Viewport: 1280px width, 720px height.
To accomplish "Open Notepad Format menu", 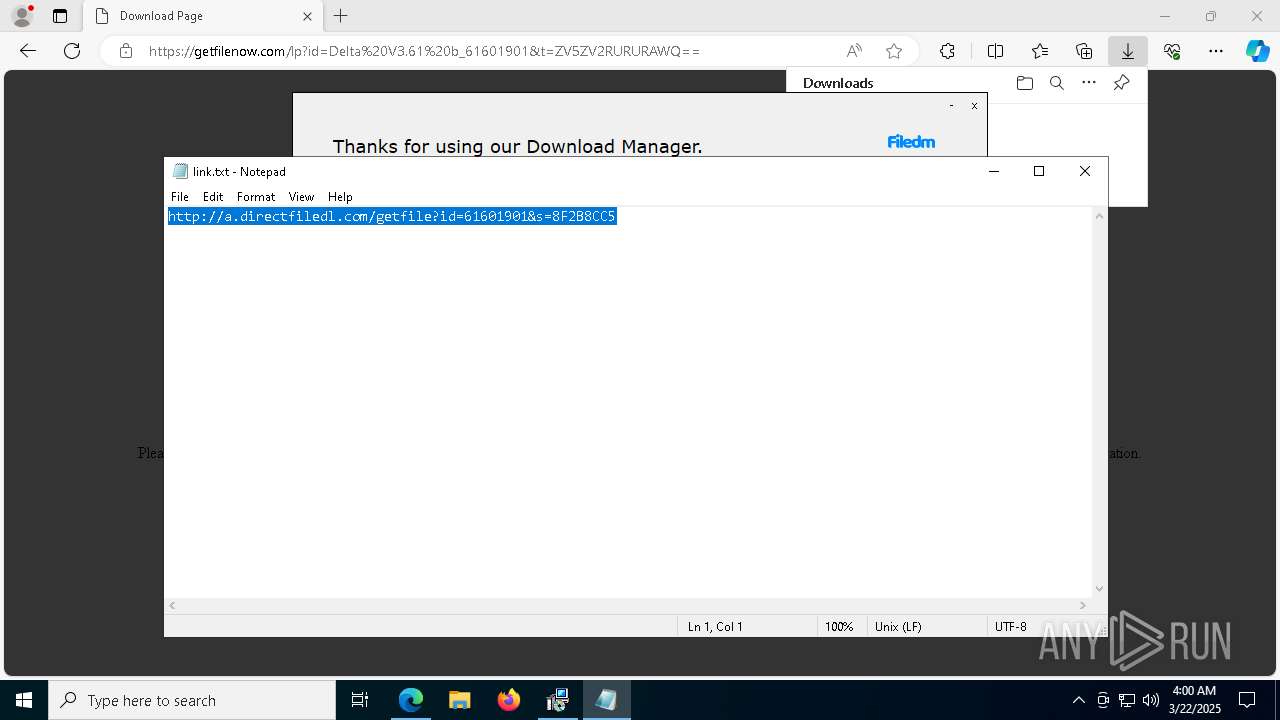I will click(x=256, y=197).
